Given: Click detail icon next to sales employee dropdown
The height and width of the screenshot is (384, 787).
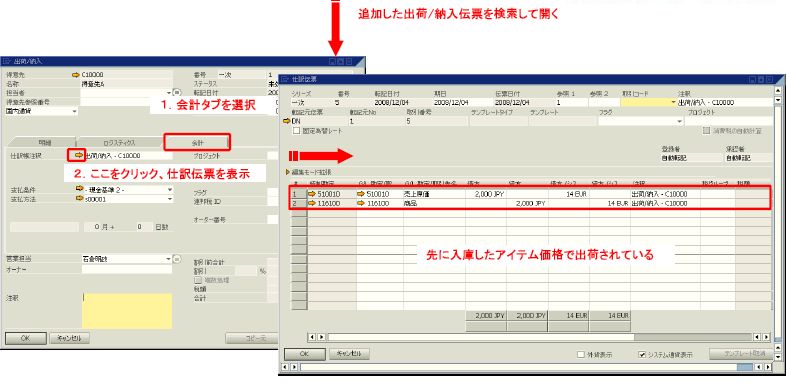Looking at the screenshot, I should point(177,259).
